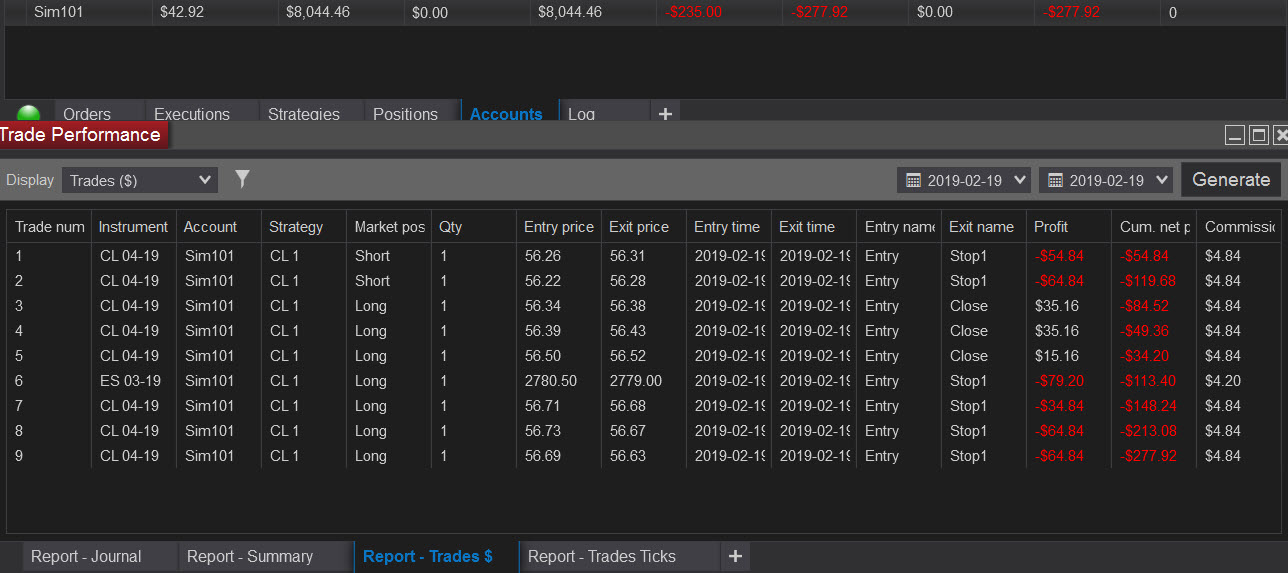Viewport: 1288px width, 573px height.
Task: Sort by the Profit column header
Action: 1069,227
